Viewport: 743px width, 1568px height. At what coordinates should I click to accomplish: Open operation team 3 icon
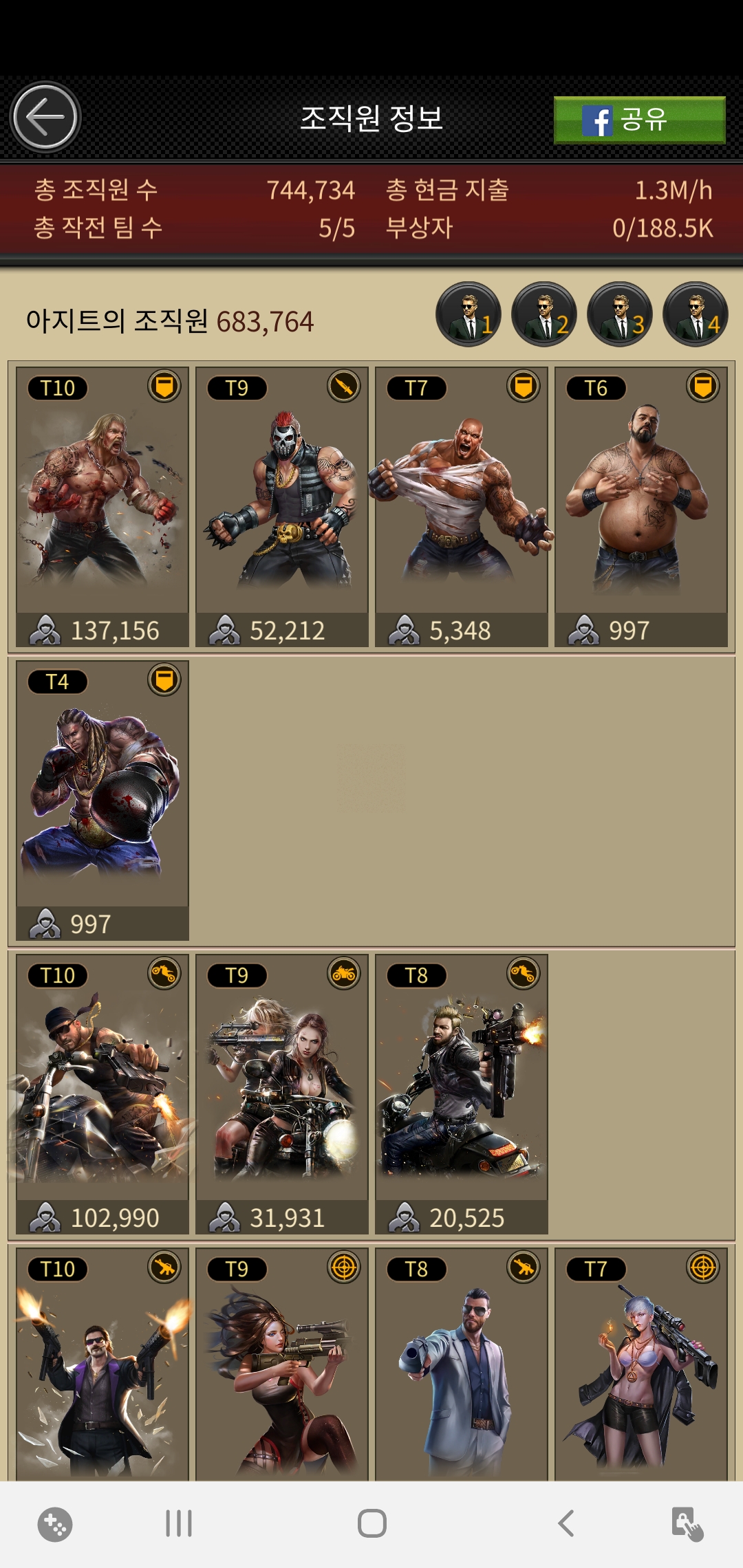click(620, 314)
